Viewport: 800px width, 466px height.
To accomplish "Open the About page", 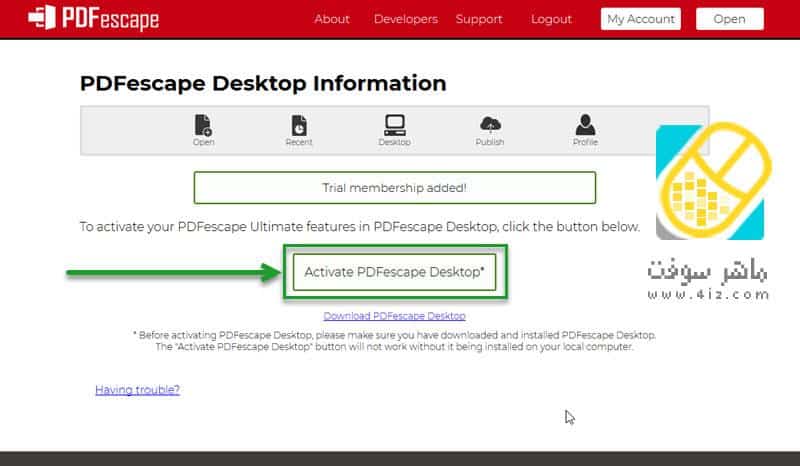I will click(x=332, y=19).
